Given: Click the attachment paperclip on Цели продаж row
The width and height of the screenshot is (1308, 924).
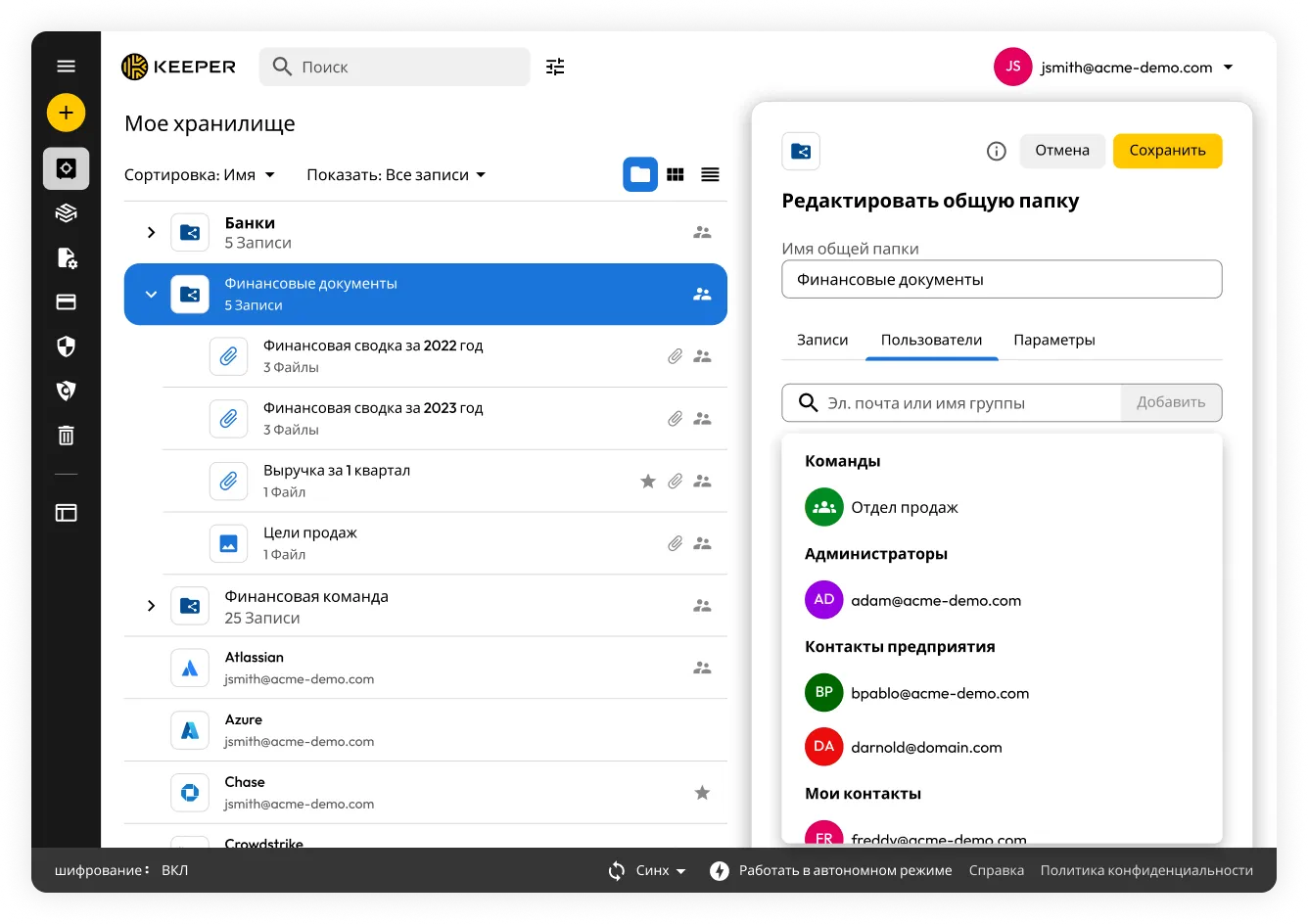Looking at the screenshot, I should (x=676, y=543).
